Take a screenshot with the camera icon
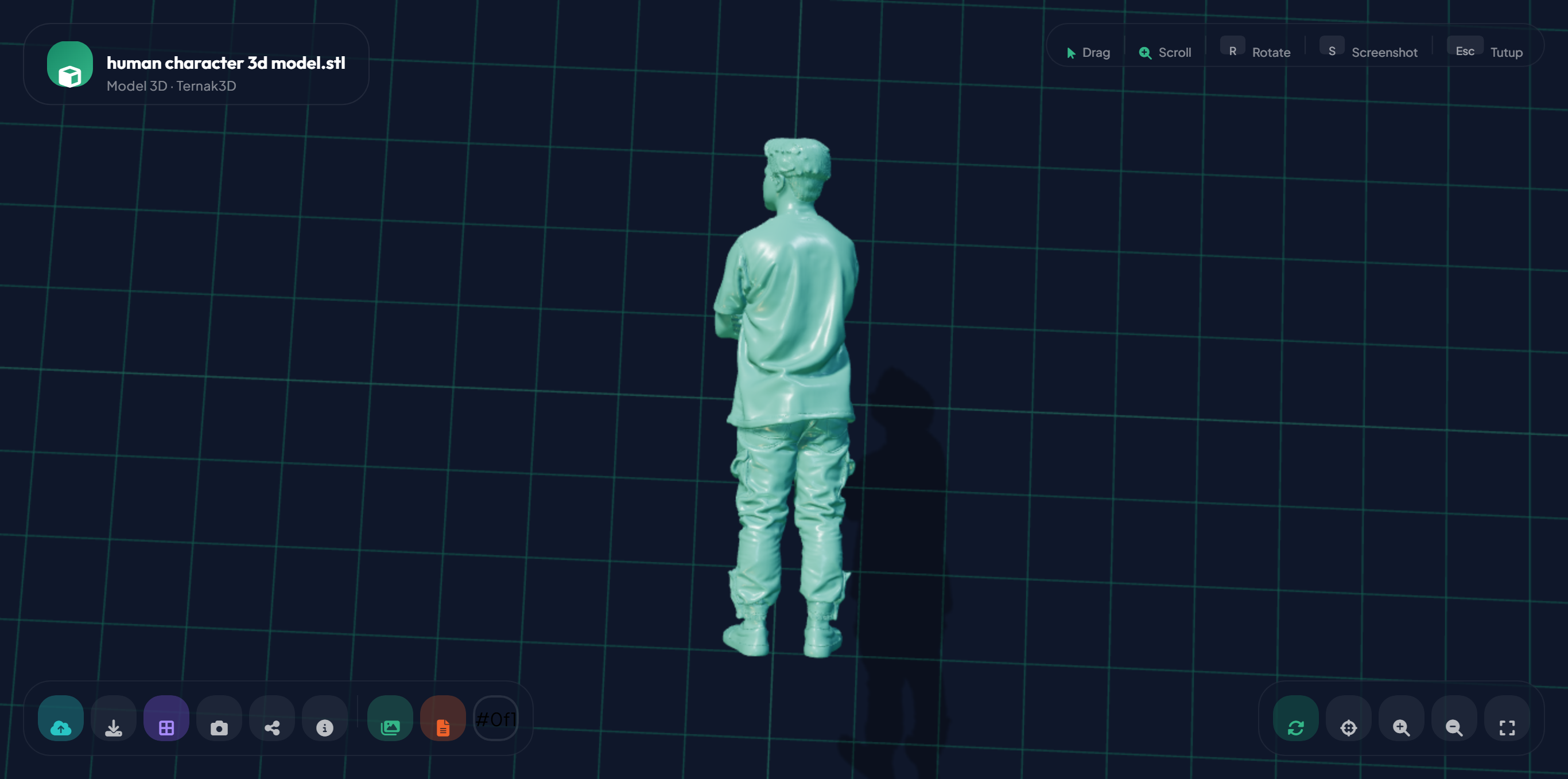1568x779 pixels. [x=219, y=718]
